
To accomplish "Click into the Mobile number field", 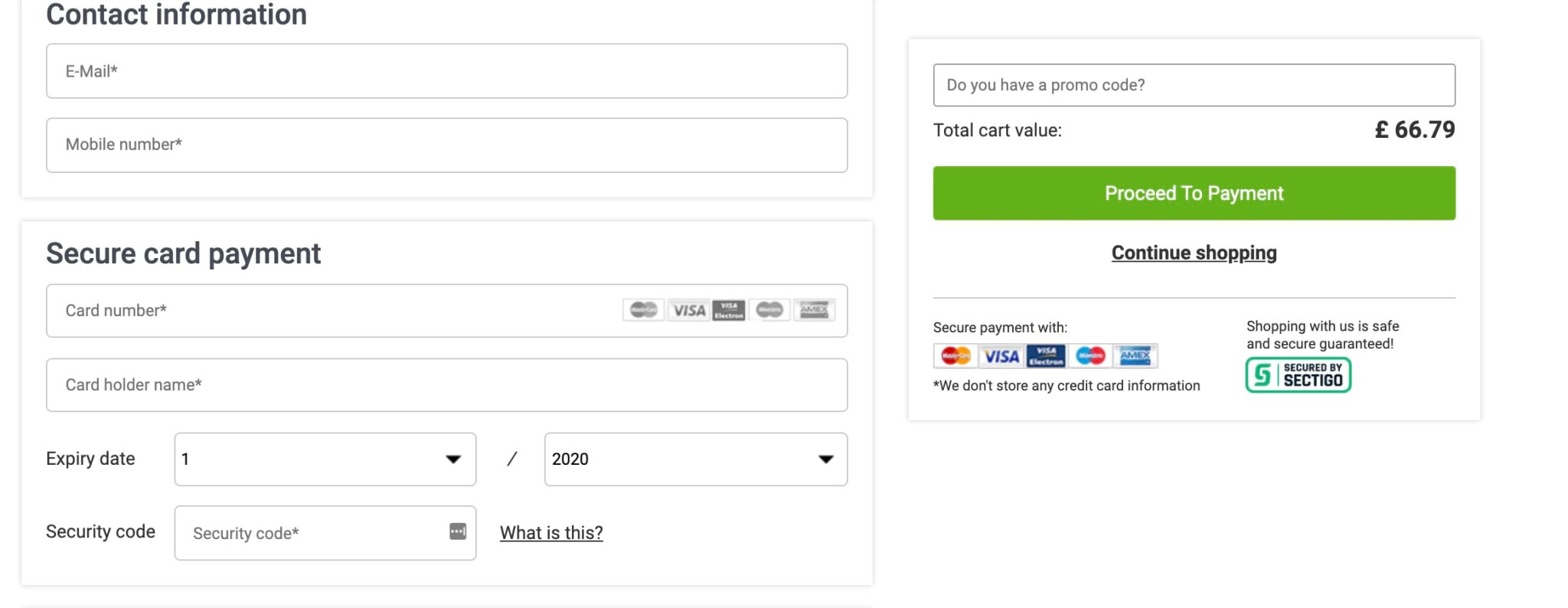I will pos(446,145).
